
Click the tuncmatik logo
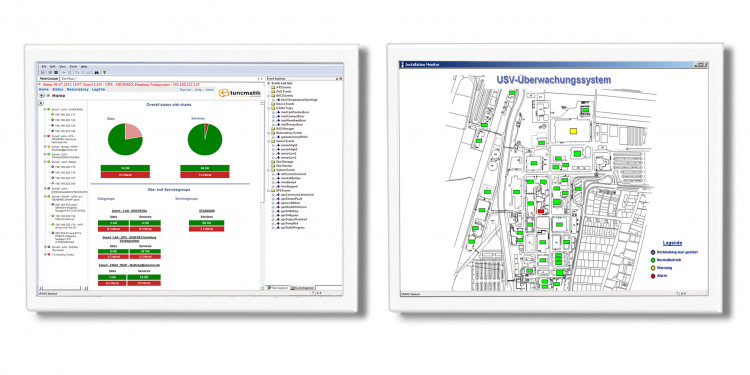[x=236, y=93]
